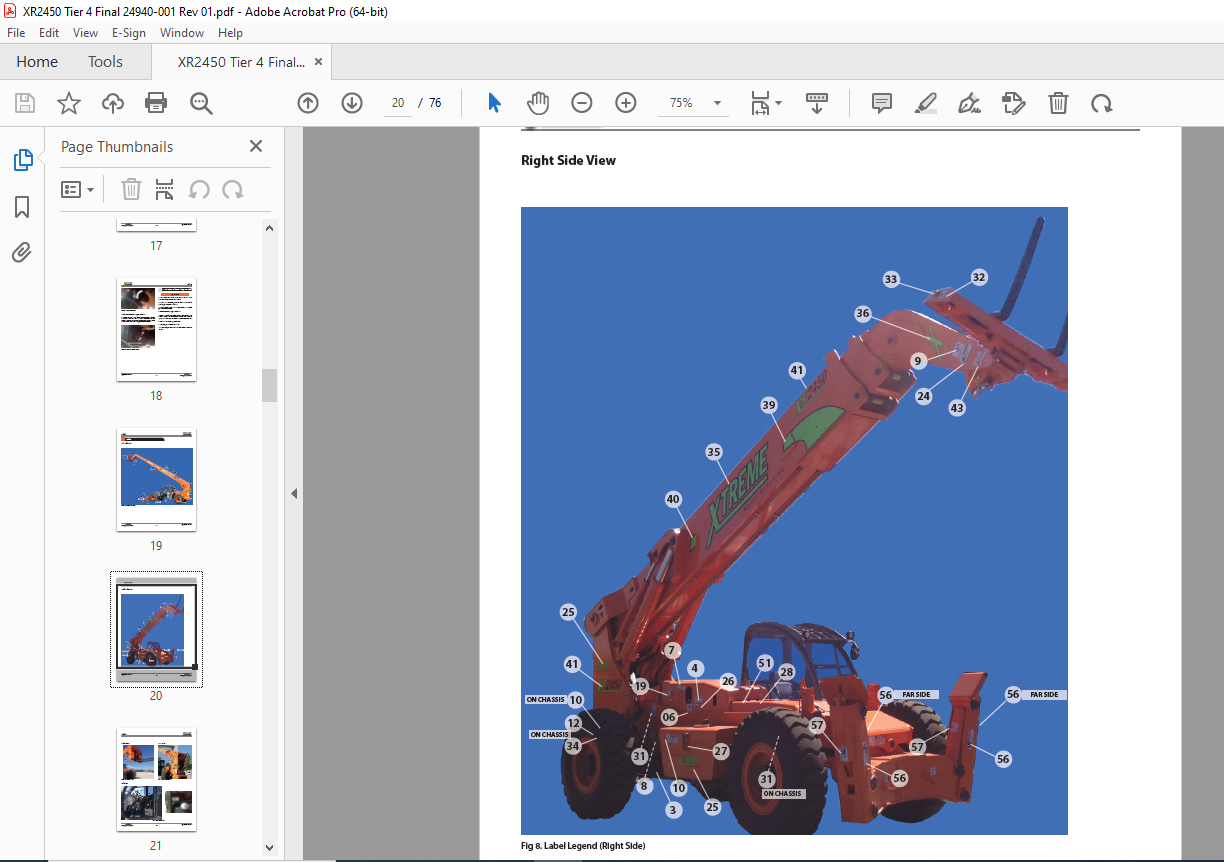1224x862 pixels.
Task: Collapse the navigation pane with the arrow
Action: click(x=294, y=493)
